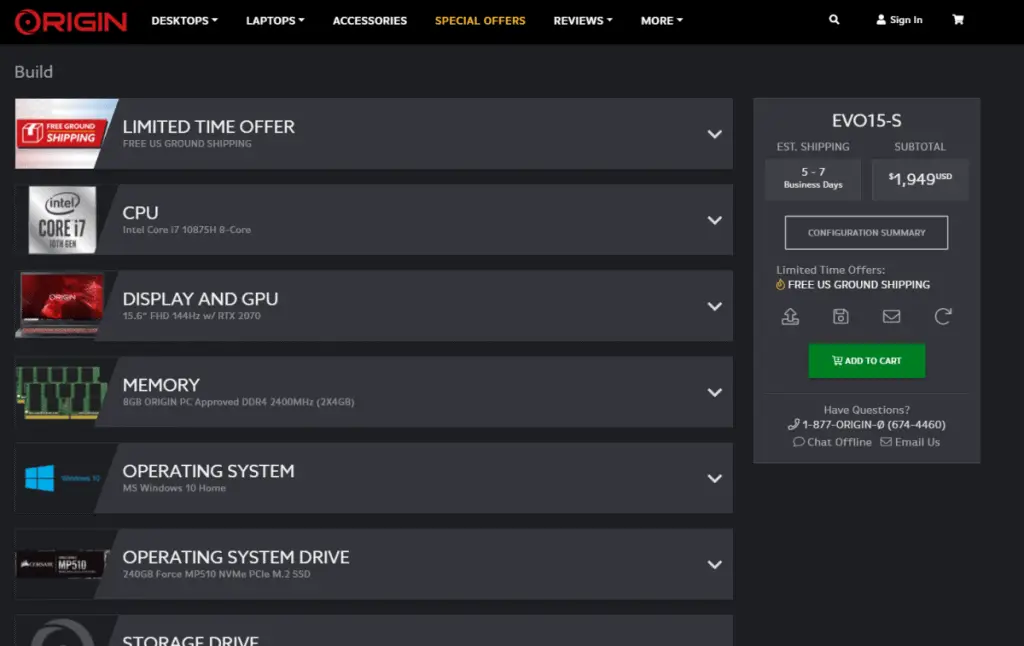Click the Intel Core i7 10875H 8-Core text
This screenshot has width=1024, height=646.
click(187, 230)
